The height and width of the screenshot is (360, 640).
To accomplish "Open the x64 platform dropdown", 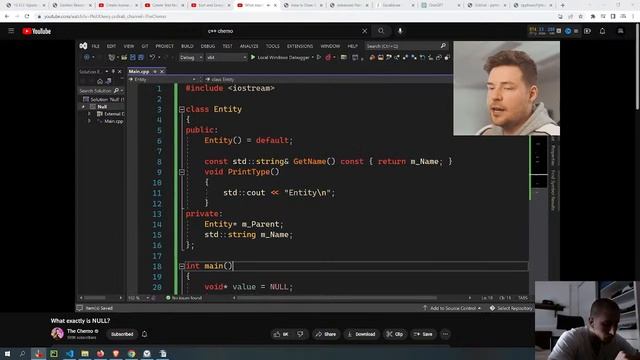I will pos(227,58).
